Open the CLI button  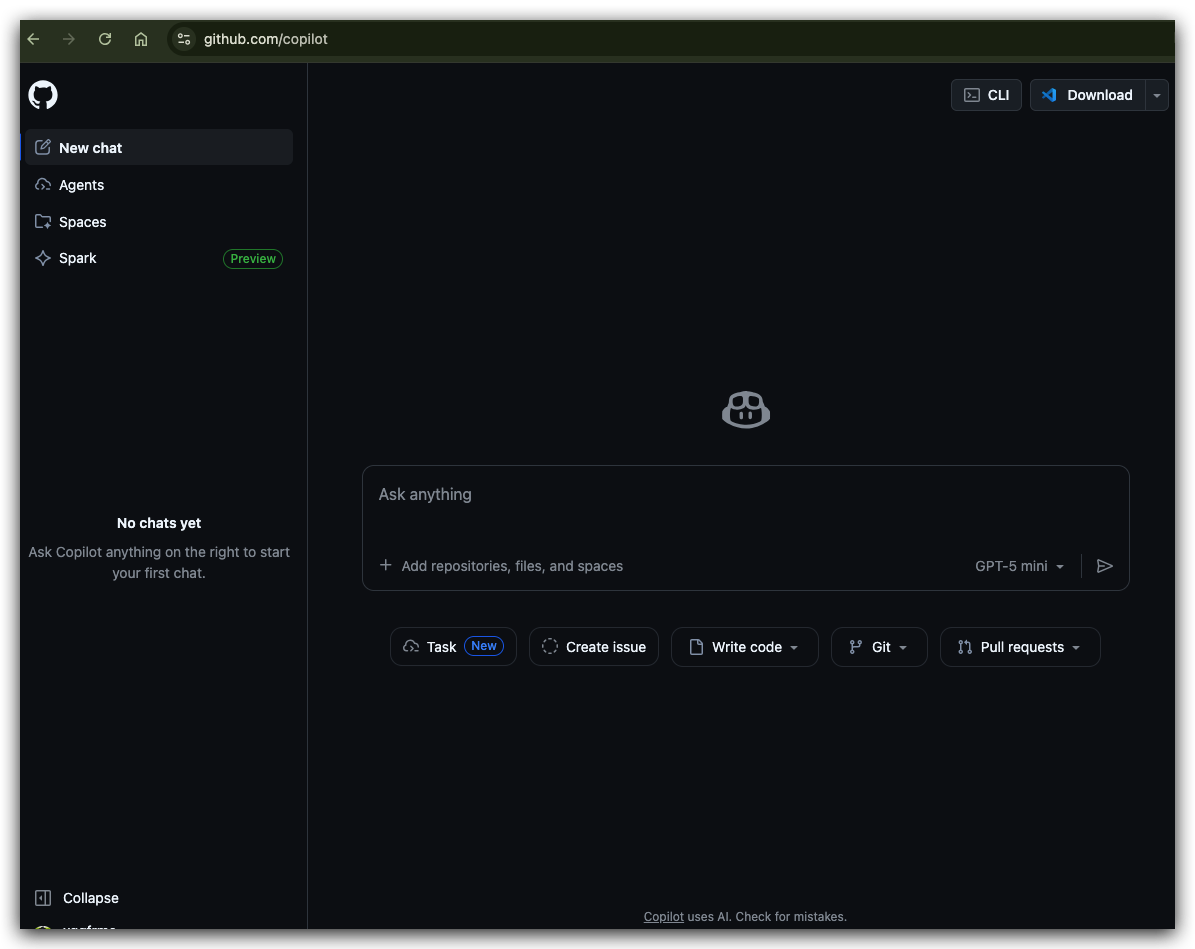click(986, 95)
